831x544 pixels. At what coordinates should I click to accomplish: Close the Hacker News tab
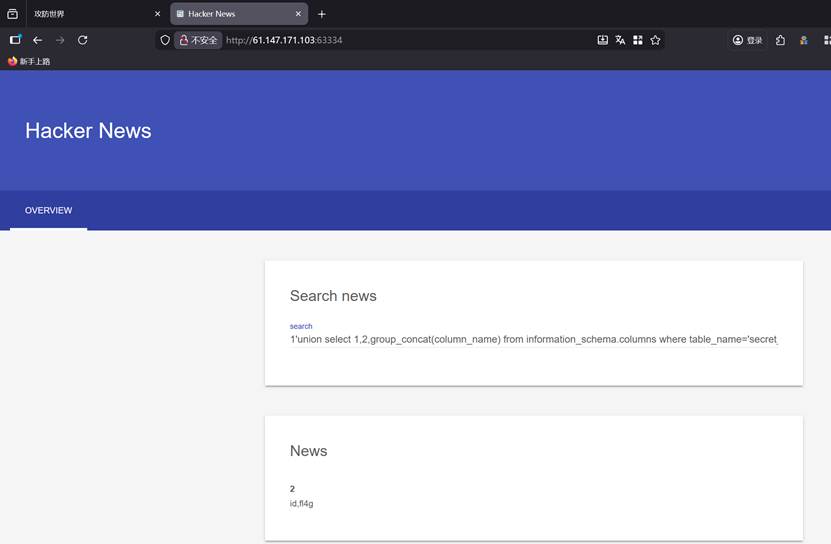pyautogui.click(x=298, y=14)
